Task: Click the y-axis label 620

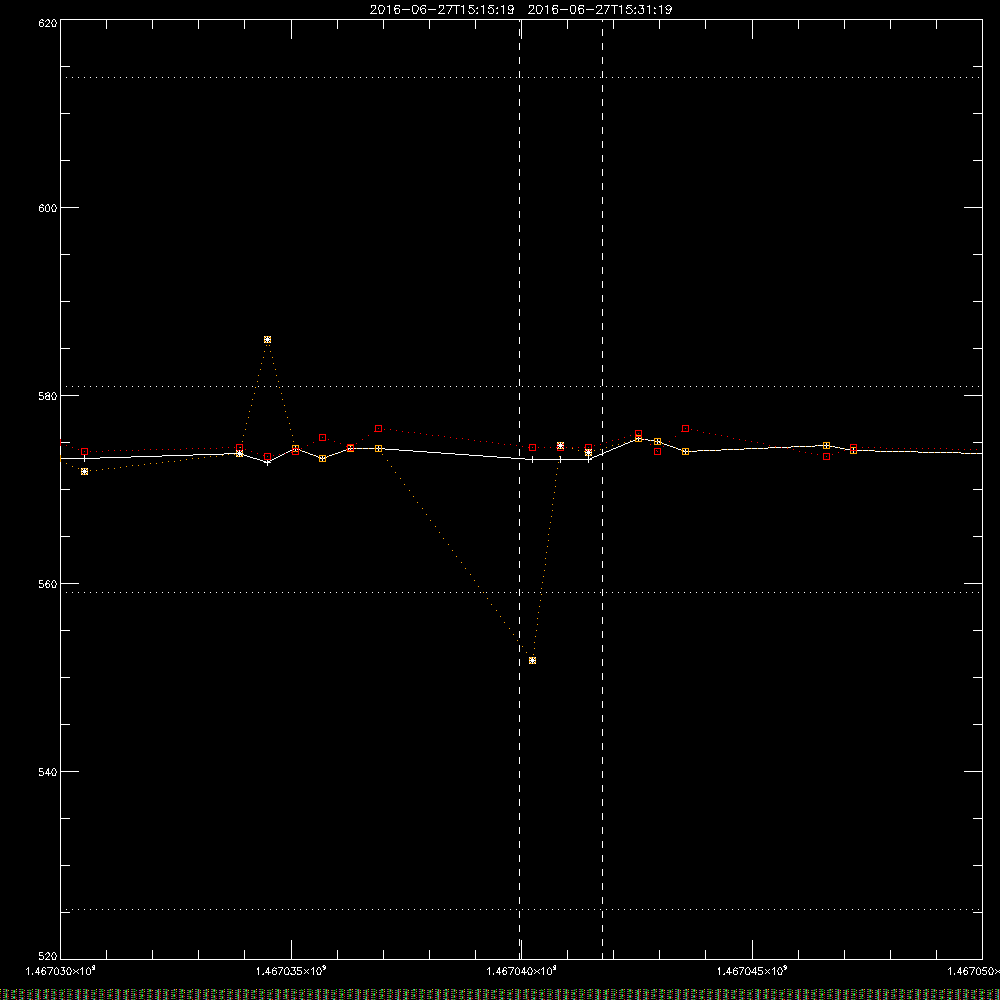Action: click(48, 23)
